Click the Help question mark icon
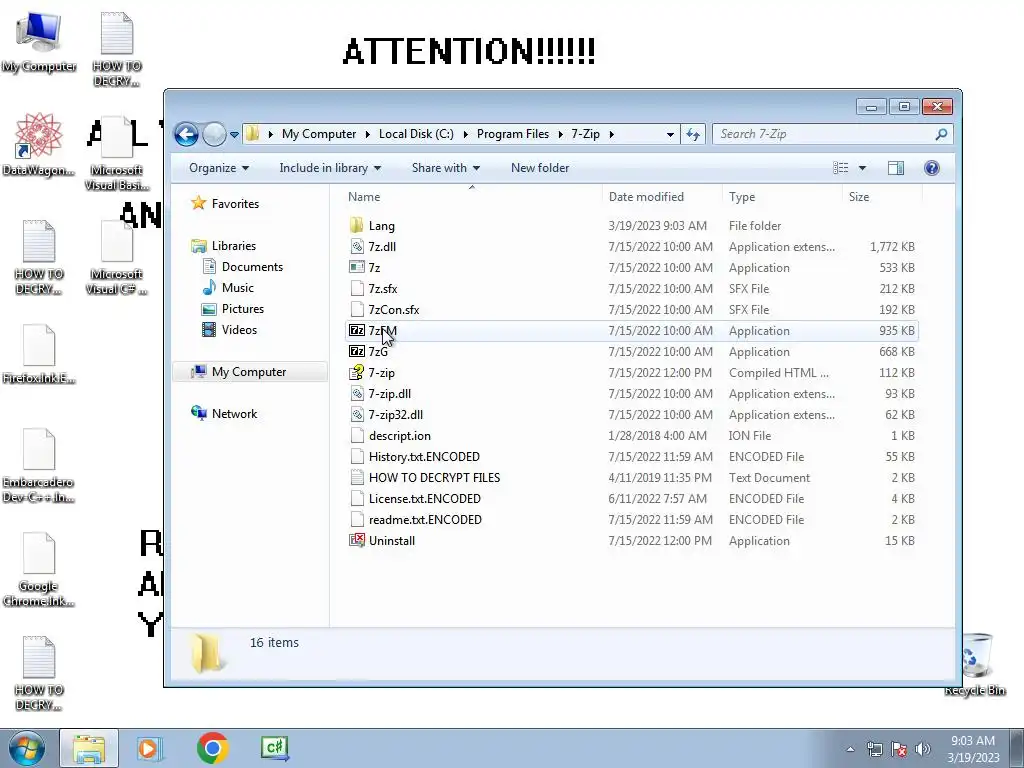 pyautogui.click(x=931, y=168)
